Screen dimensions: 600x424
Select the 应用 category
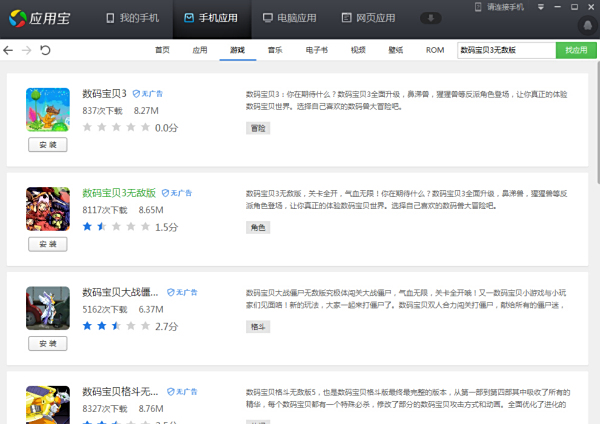point(200,50)
